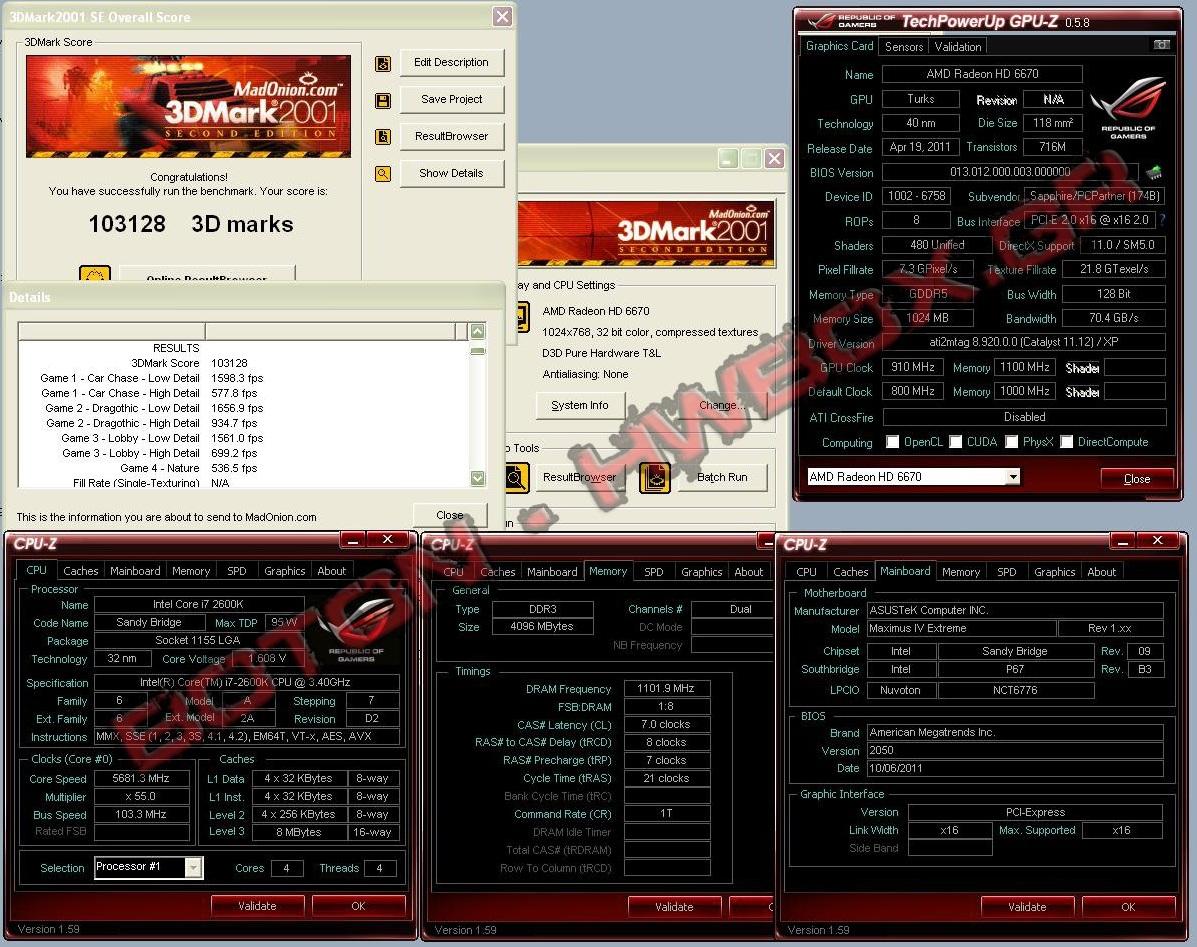
Task: Click the Change... button in display settings
Action: point(721,405)
